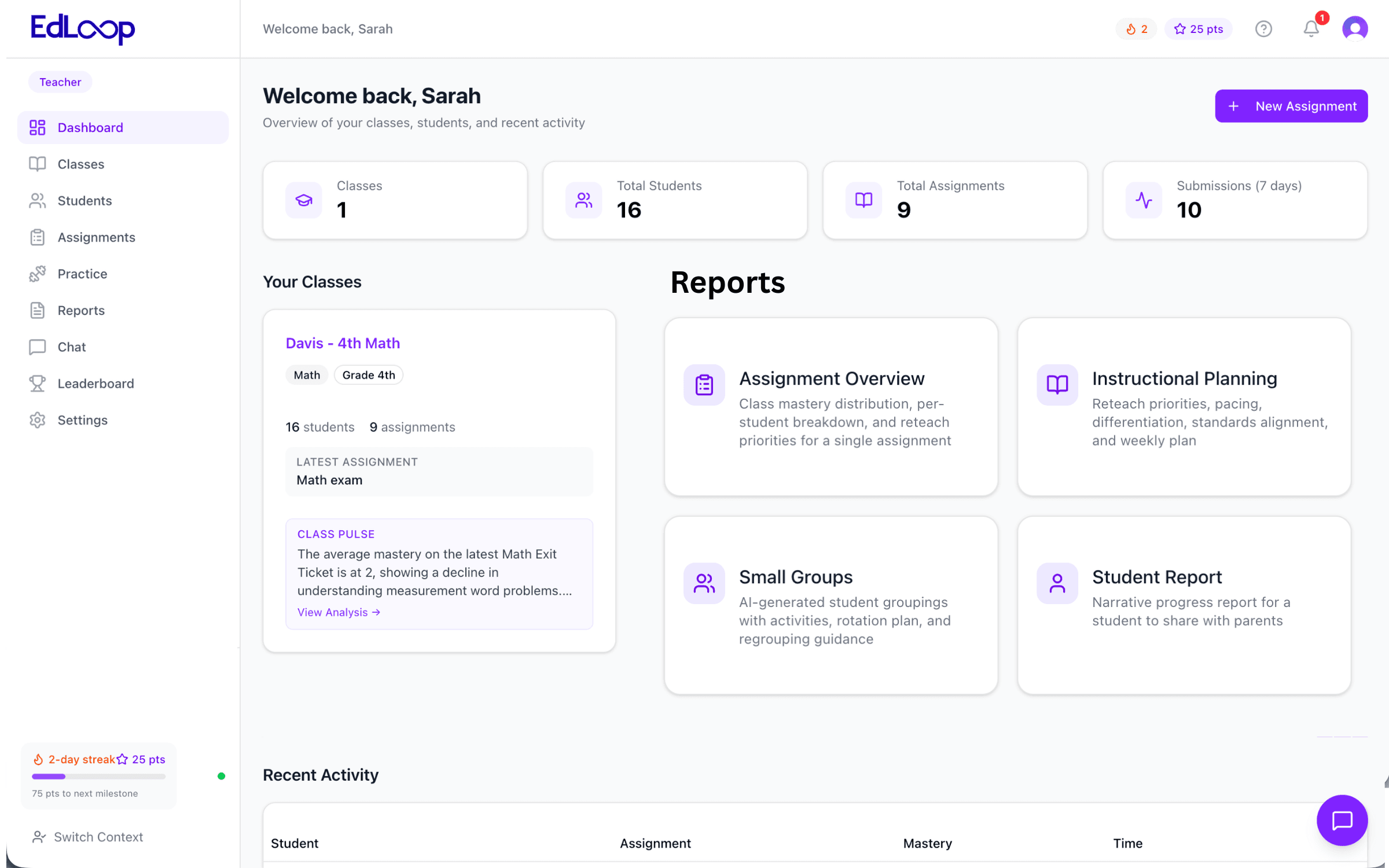Click the 25 pts star badge
Screen dimensions: 1389x868
1198,28
